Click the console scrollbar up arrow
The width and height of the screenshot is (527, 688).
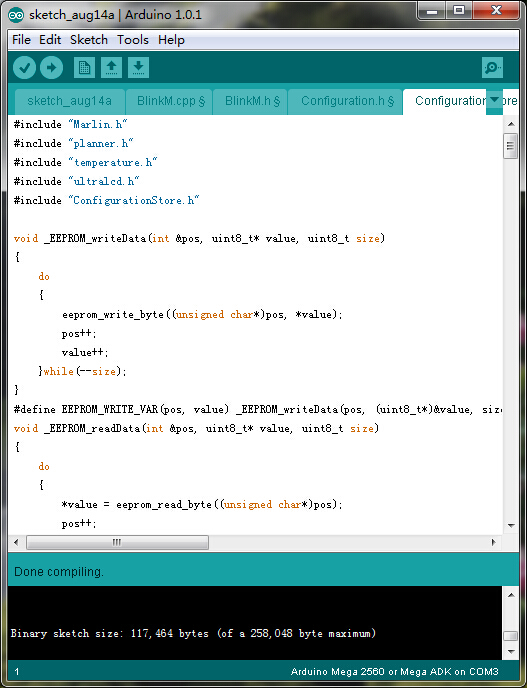coord(511,595)
